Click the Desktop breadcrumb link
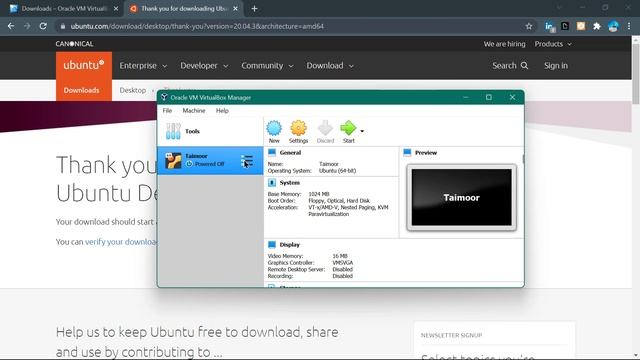The height and width of the screenshot is (360, 640). (x=133, y=90)
